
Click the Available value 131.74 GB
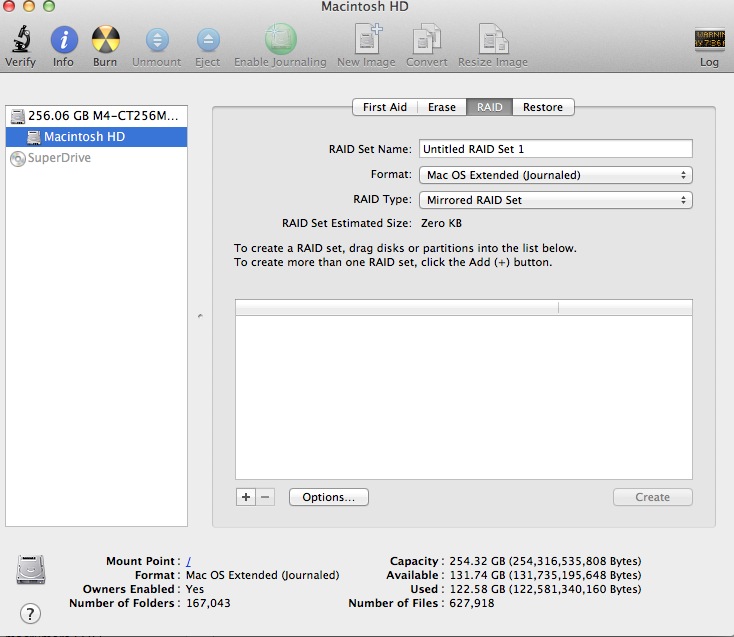(x=545, y=575)
